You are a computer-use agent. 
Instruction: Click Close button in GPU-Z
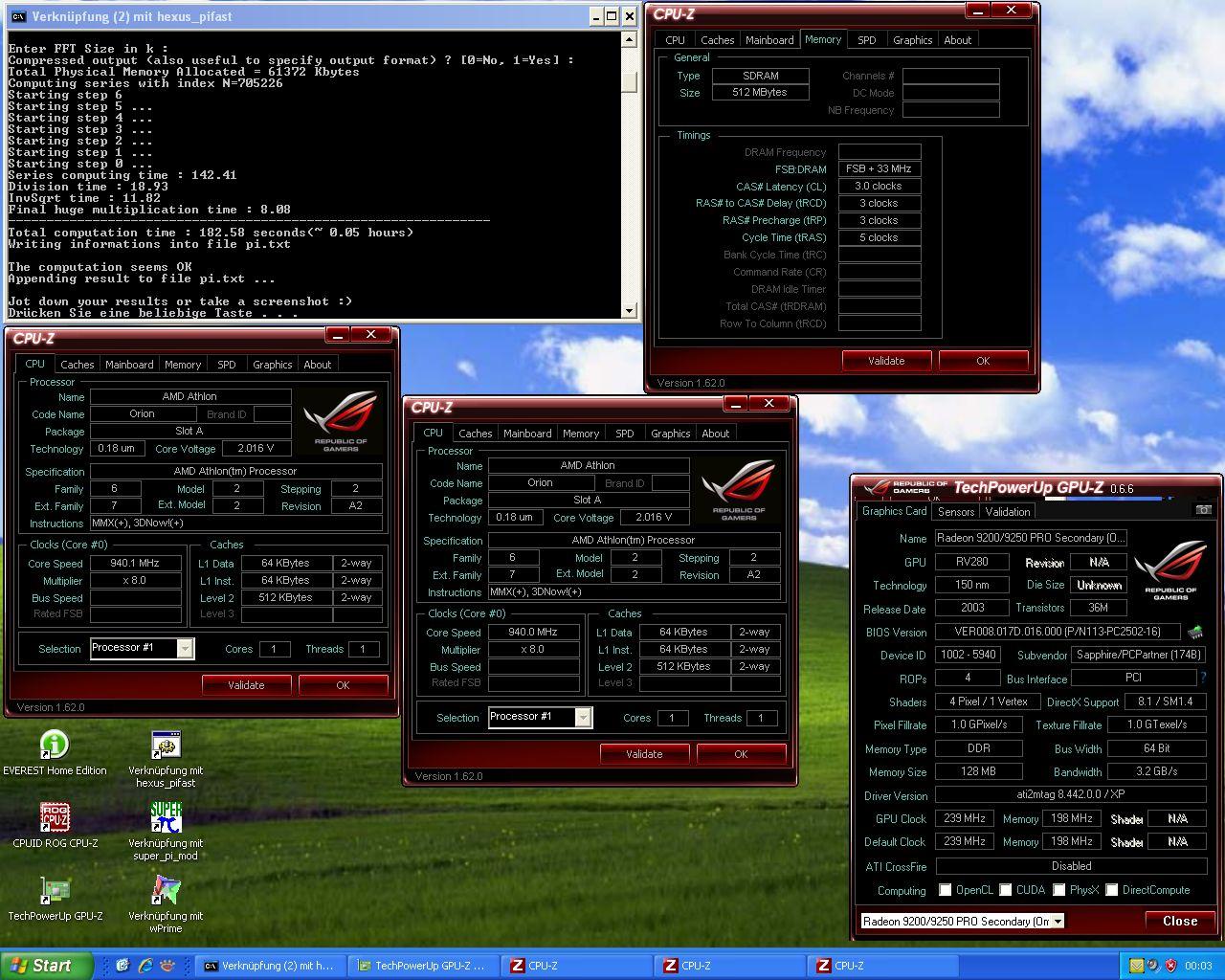[1180, 921]
